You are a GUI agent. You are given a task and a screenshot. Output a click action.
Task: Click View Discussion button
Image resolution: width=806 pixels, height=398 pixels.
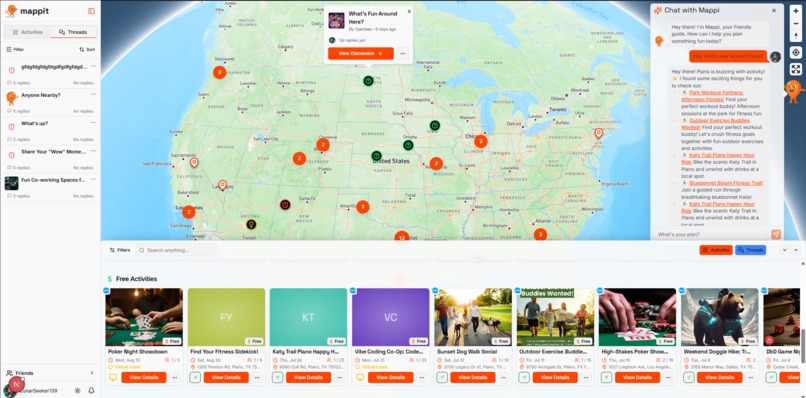pos(360,53)
